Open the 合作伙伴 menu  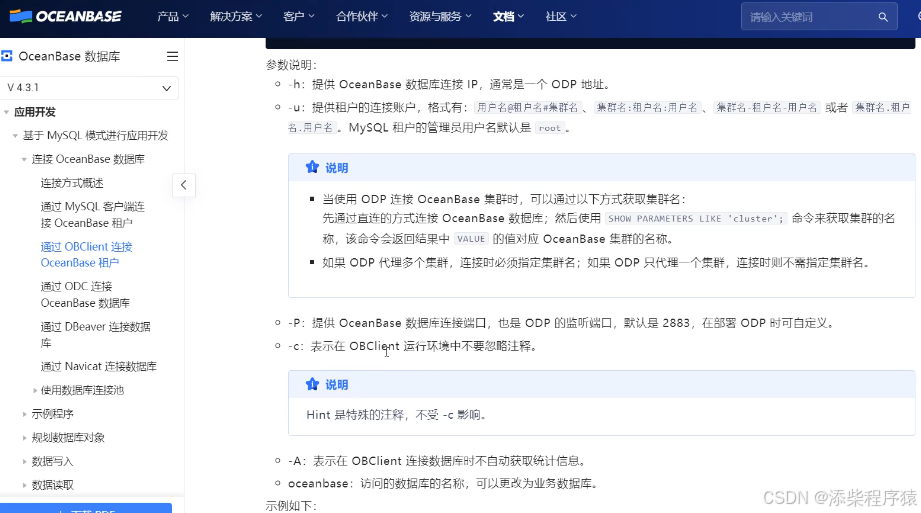click(362, 16)
